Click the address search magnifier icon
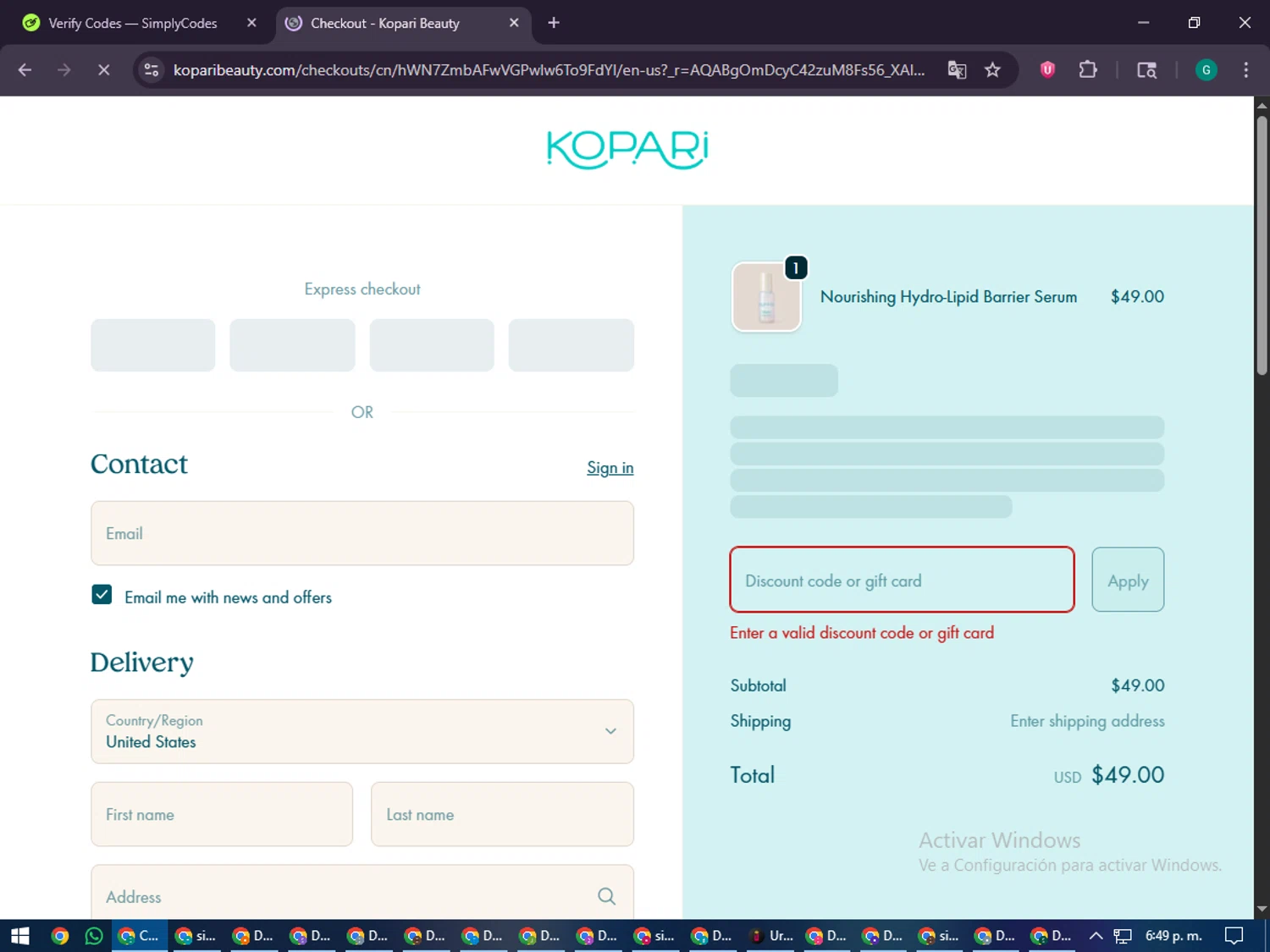Viewport: 1270px width, 952px height. (606, 896)
